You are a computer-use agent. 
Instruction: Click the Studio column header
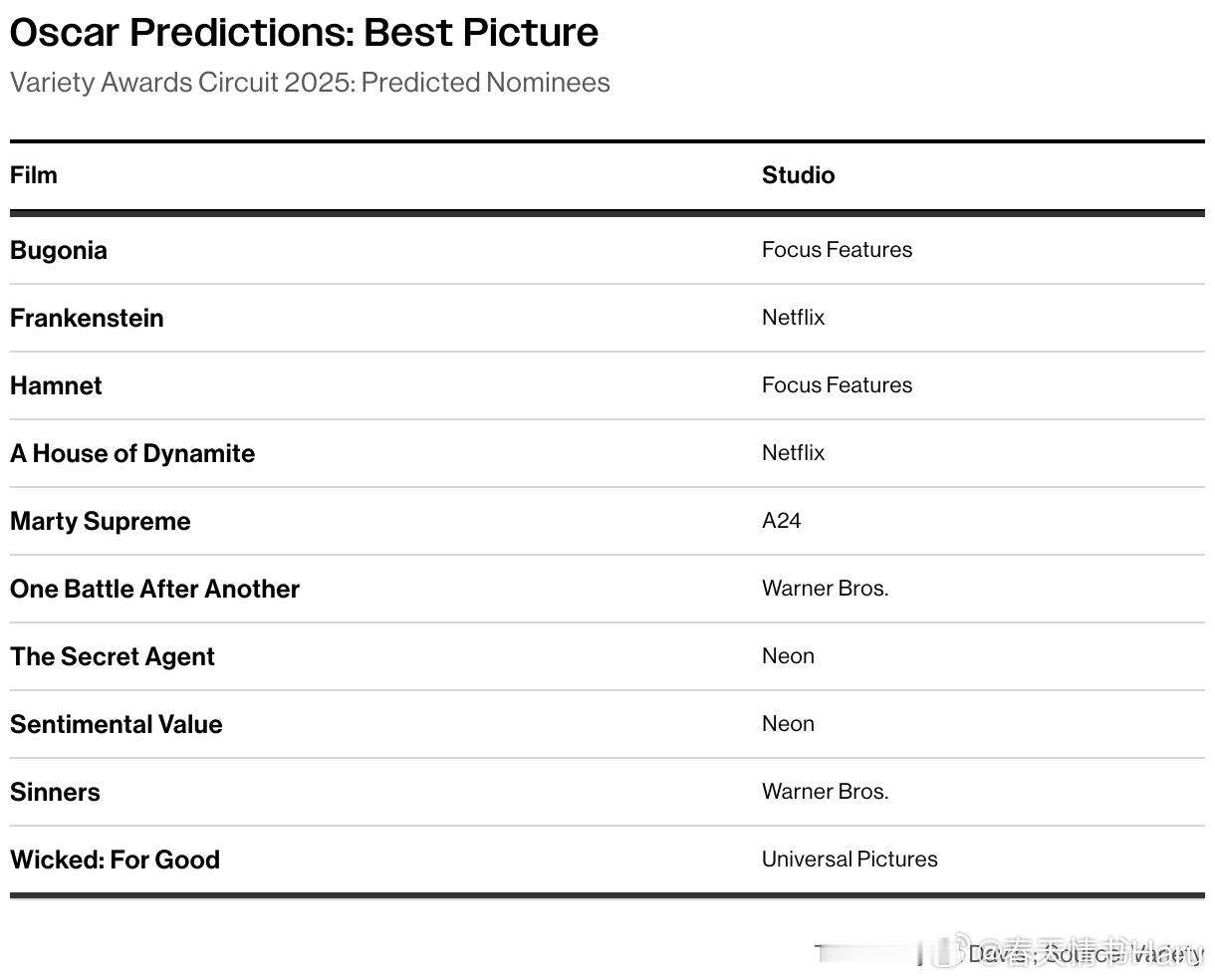[798, 175]
